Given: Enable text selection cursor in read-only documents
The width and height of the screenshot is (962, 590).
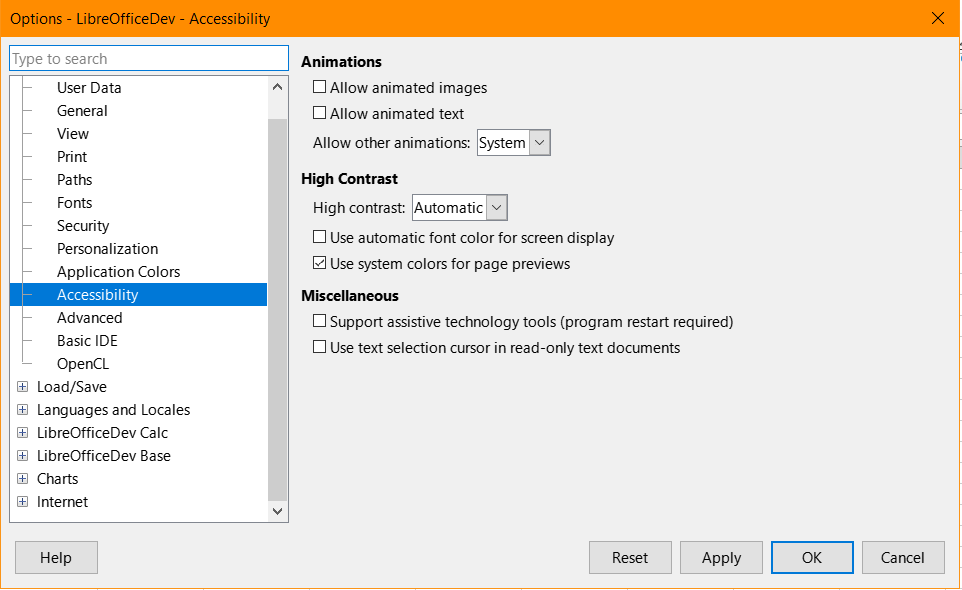Looking at the screenshot, I should pyautogui.click(x=320, y=347).
